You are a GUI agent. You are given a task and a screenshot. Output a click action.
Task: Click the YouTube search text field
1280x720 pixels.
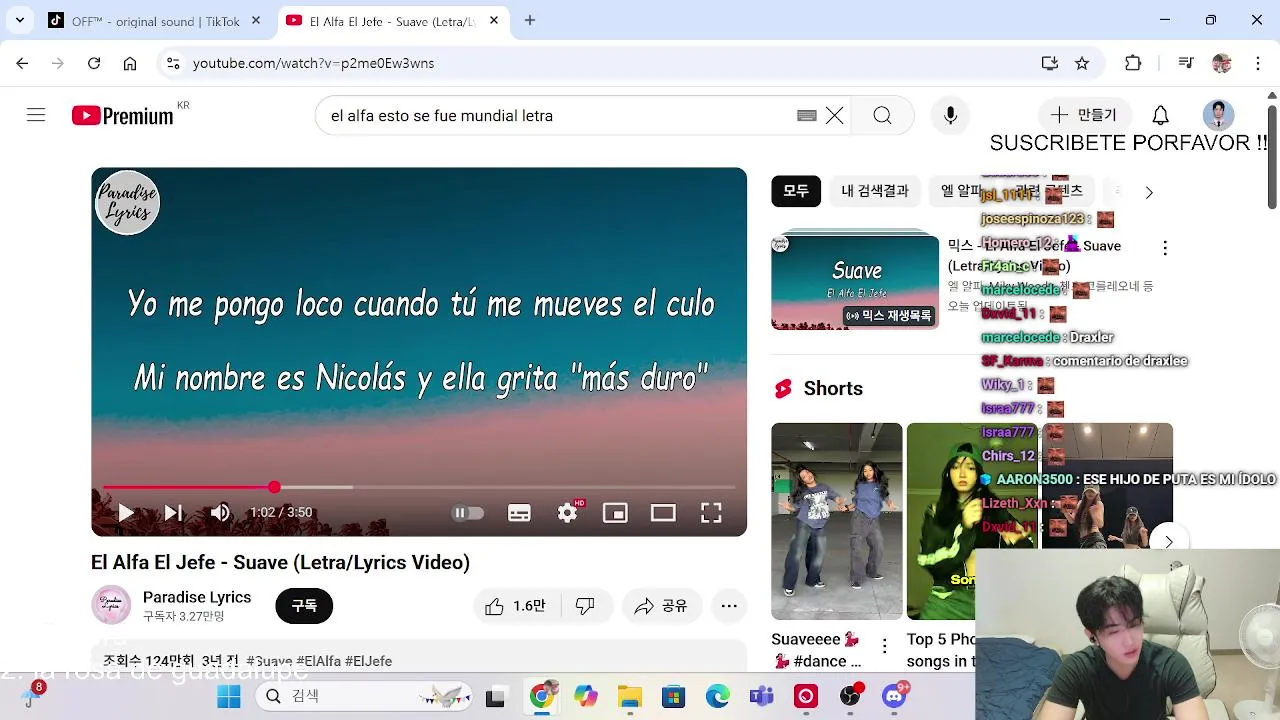pos(560,116)
